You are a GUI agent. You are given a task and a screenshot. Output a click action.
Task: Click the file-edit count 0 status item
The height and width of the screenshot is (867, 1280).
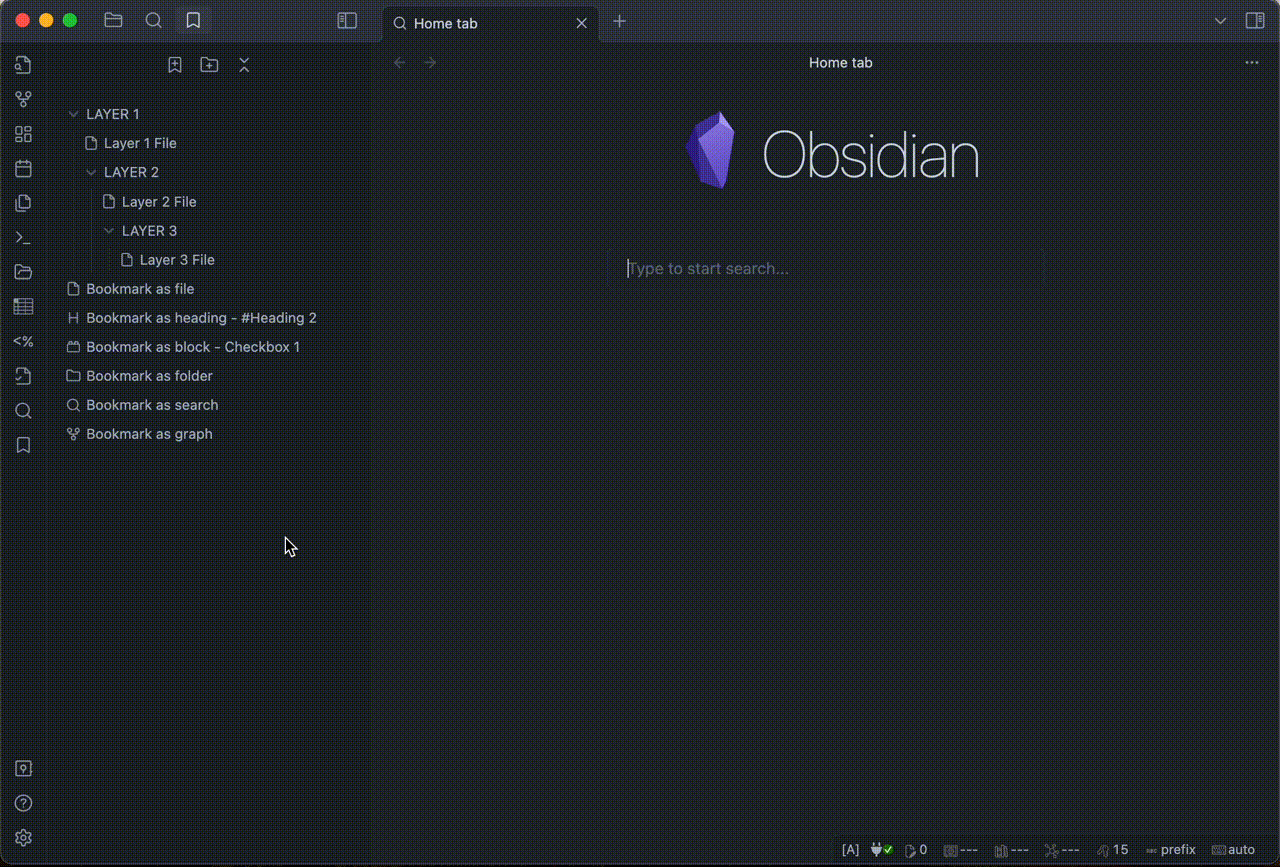(x=916, y=850)
